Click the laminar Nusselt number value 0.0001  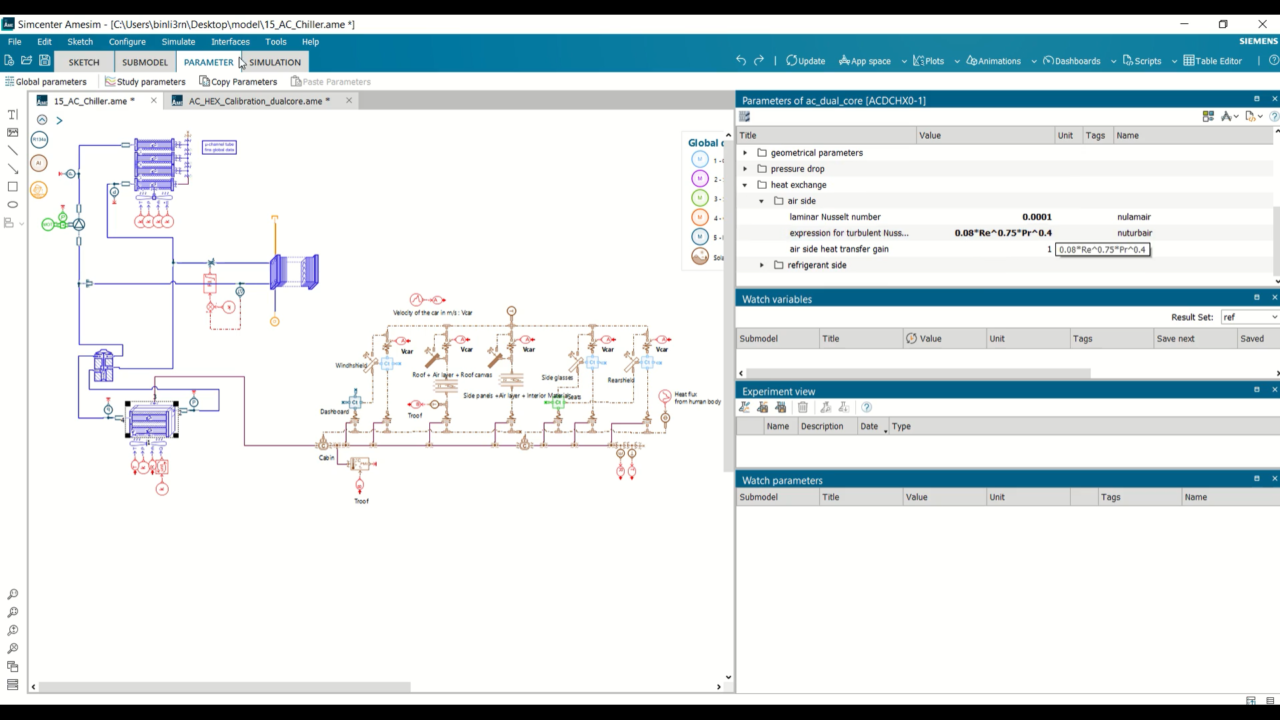click(x=1036, y=217)
